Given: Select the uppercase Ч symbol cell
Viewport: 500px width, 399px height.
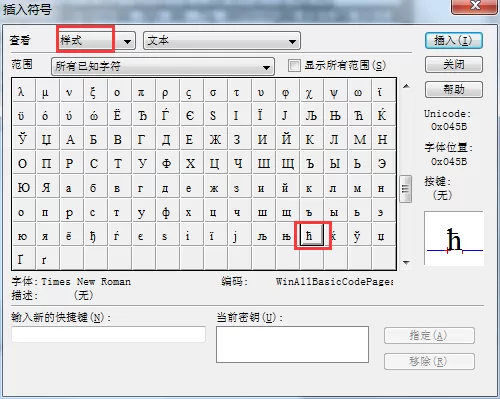Looking at the screenshot, I should 239,163.
